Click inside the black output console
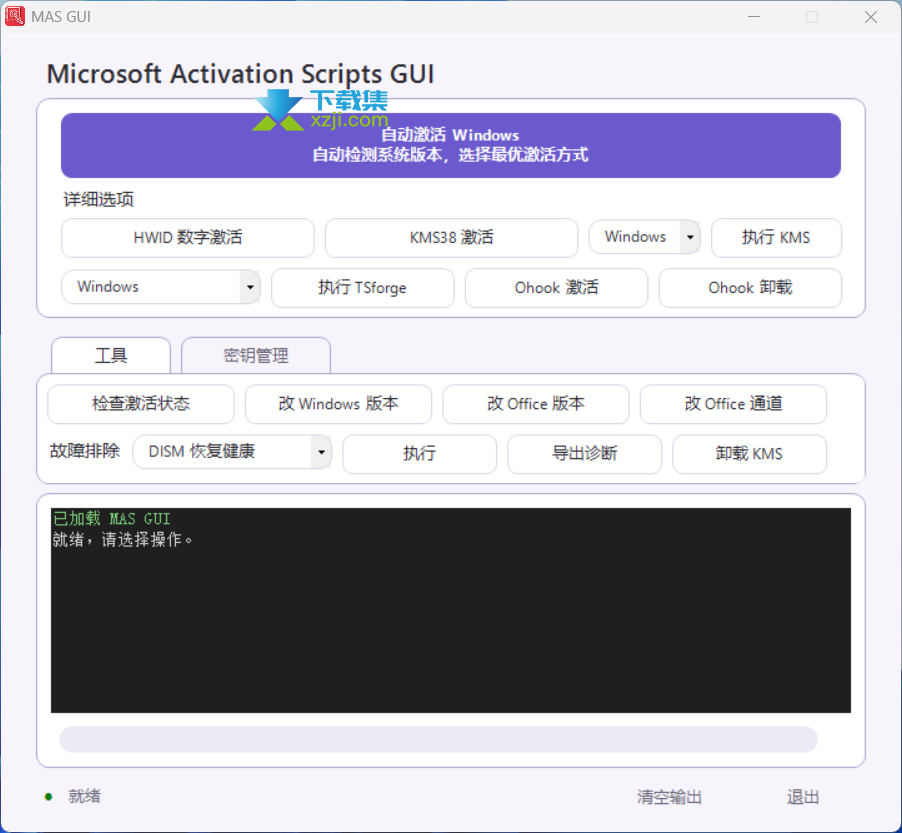This screenshot has height=833, width=902. click(450, 610)
